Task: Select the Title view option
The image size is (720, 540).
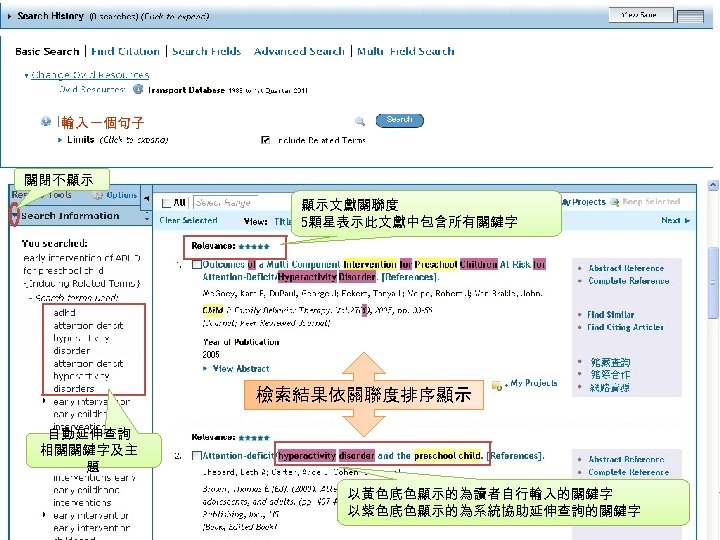Action: 282,221
